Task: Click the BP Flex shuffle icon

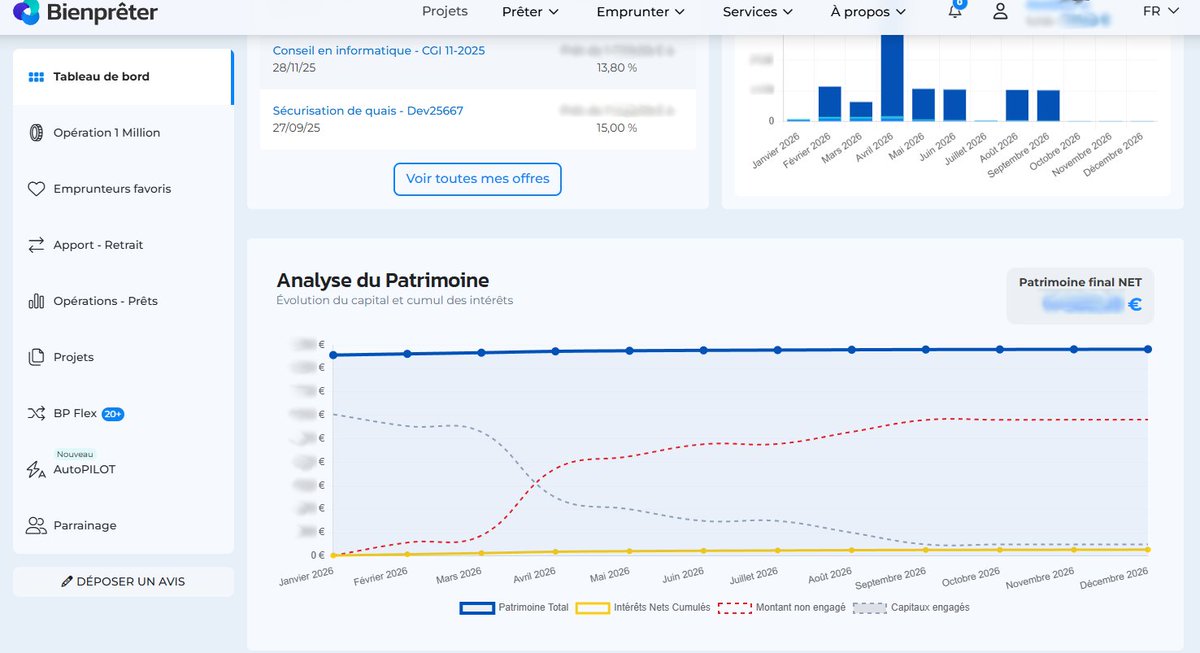Action: [37, 413]
